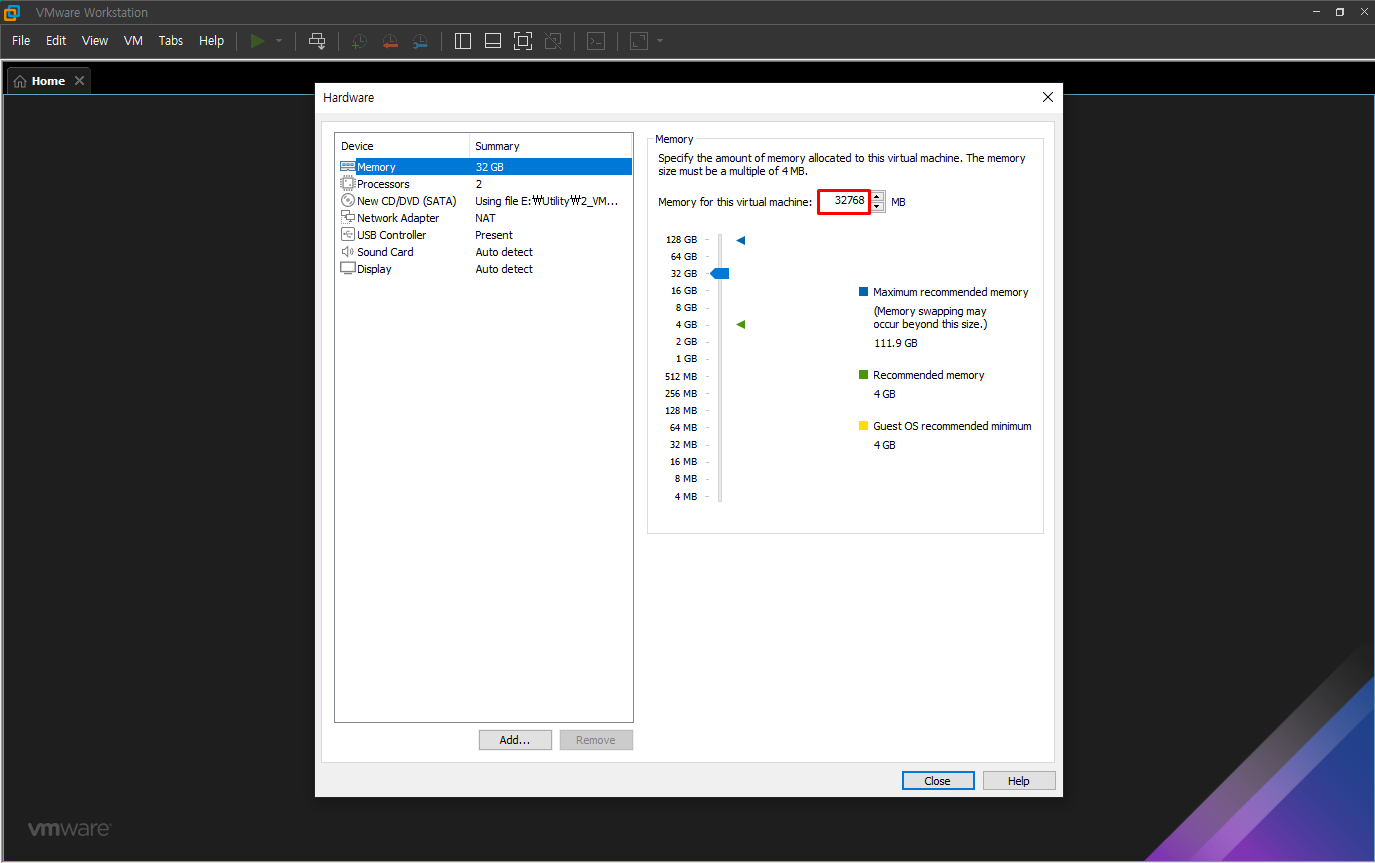Click the stretch guest display icon
Screen dimensions: 1375x863
638,41
